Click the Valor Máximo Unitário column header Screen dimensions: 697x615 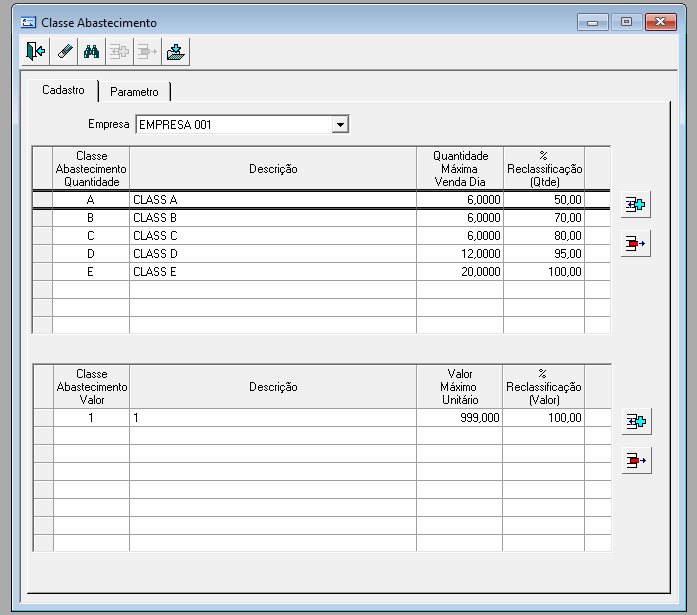[x=460, y=387]
